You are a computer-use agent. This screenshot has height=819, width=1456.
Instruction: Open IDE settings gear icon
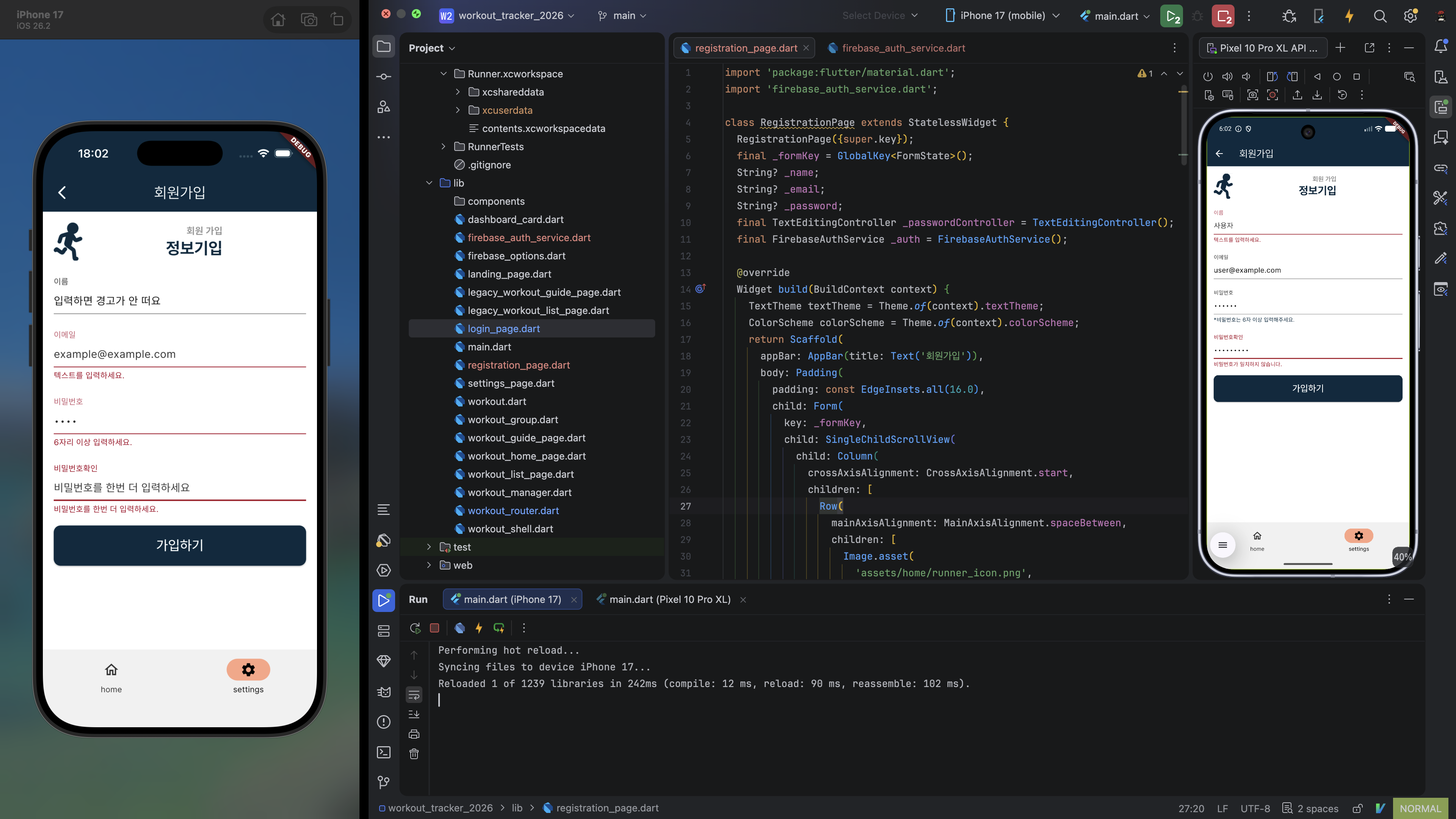click(1410, 16)
